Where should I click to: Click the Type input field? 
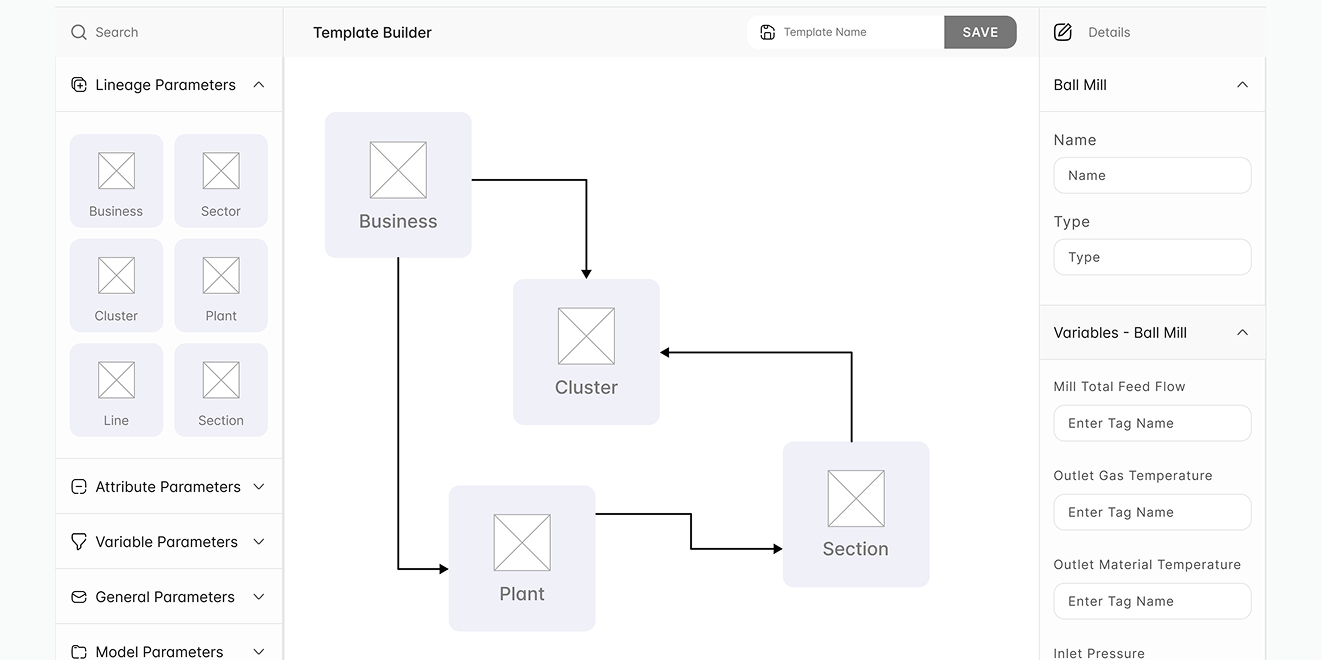coord(1152,257)
